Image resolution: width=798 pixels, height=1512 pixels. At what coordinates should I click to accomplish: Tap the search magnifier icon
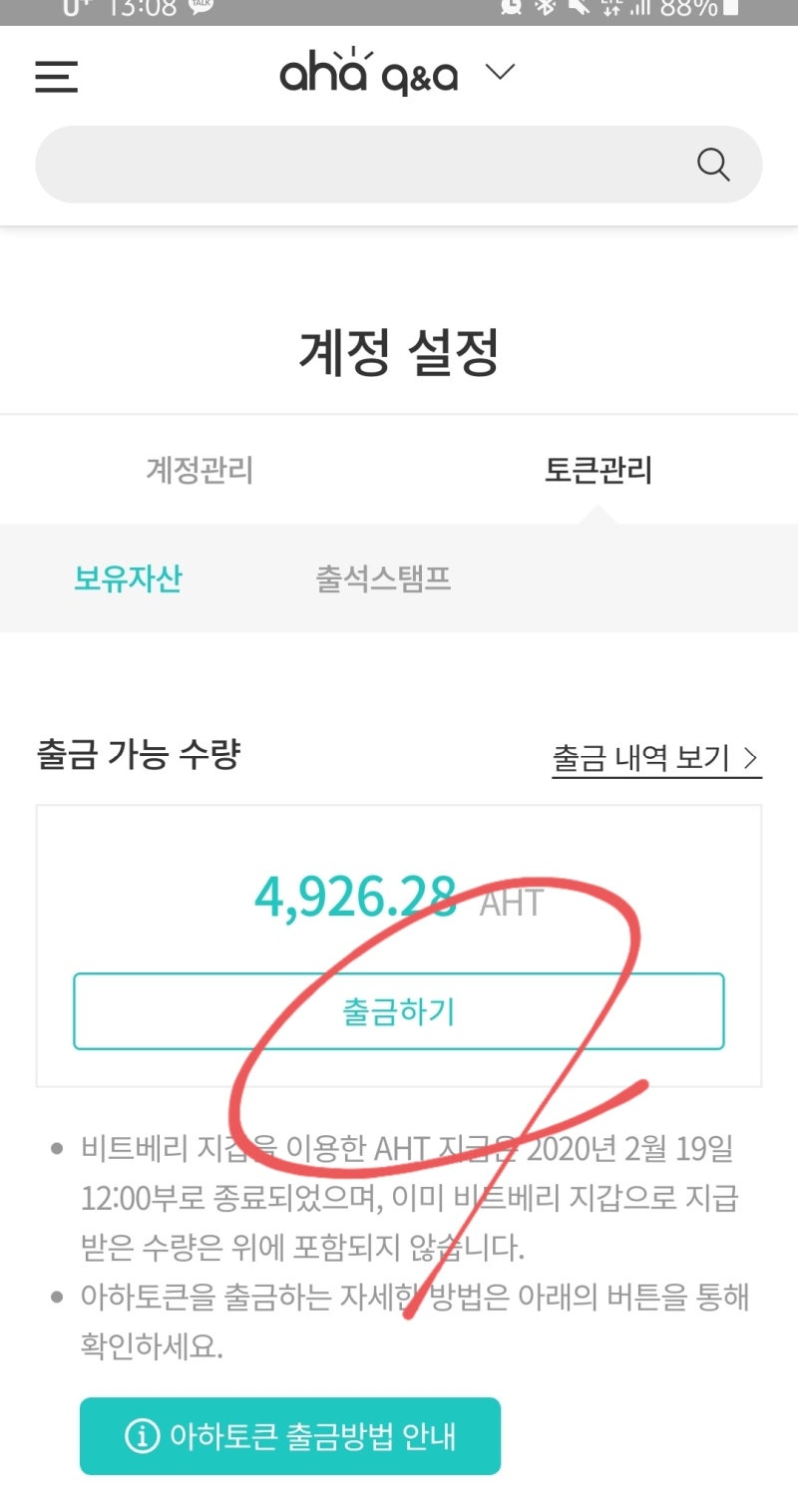[713, 164]
